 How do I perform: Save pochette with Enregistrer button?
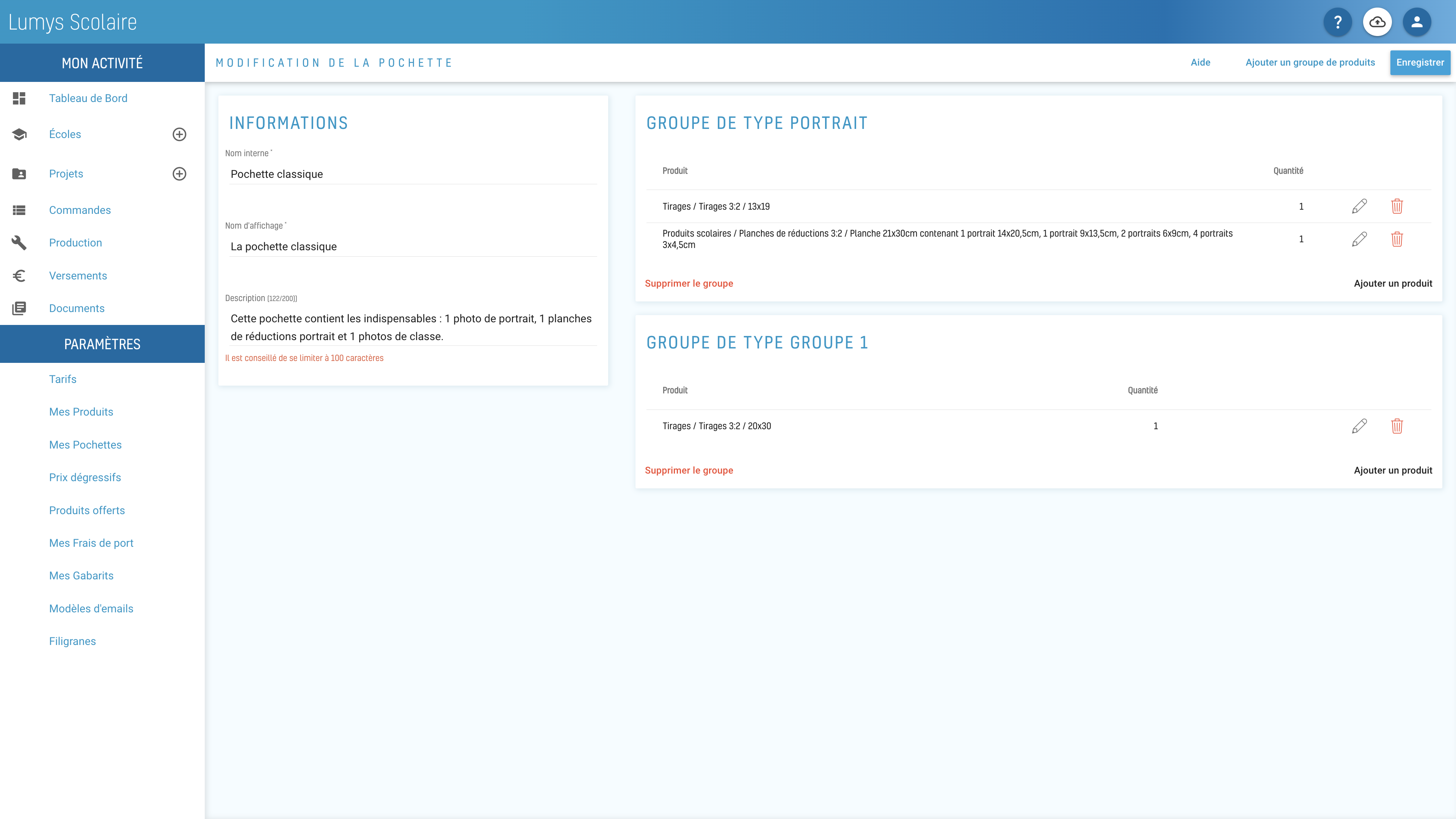(1420, 63)
